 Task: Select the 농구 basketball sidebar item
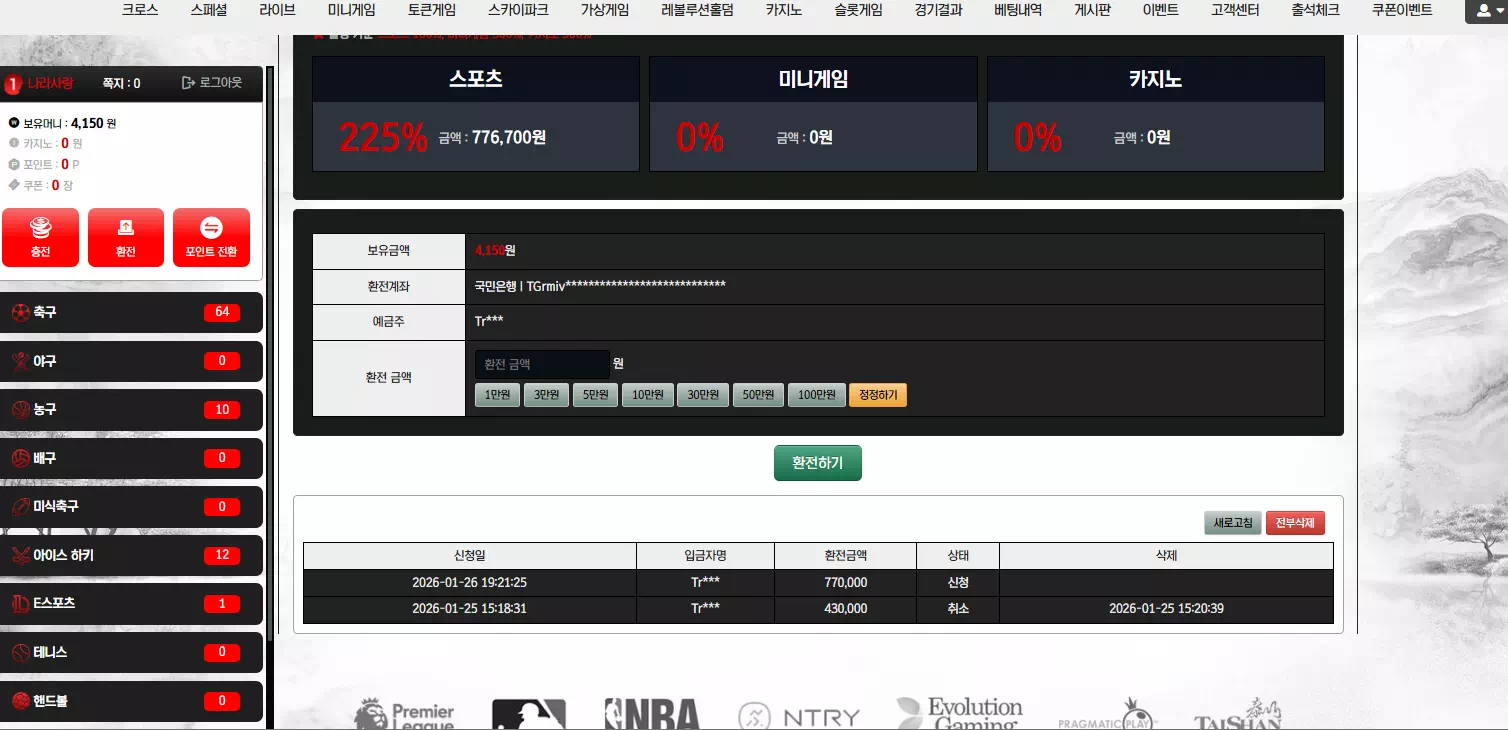tap(131, 409)
